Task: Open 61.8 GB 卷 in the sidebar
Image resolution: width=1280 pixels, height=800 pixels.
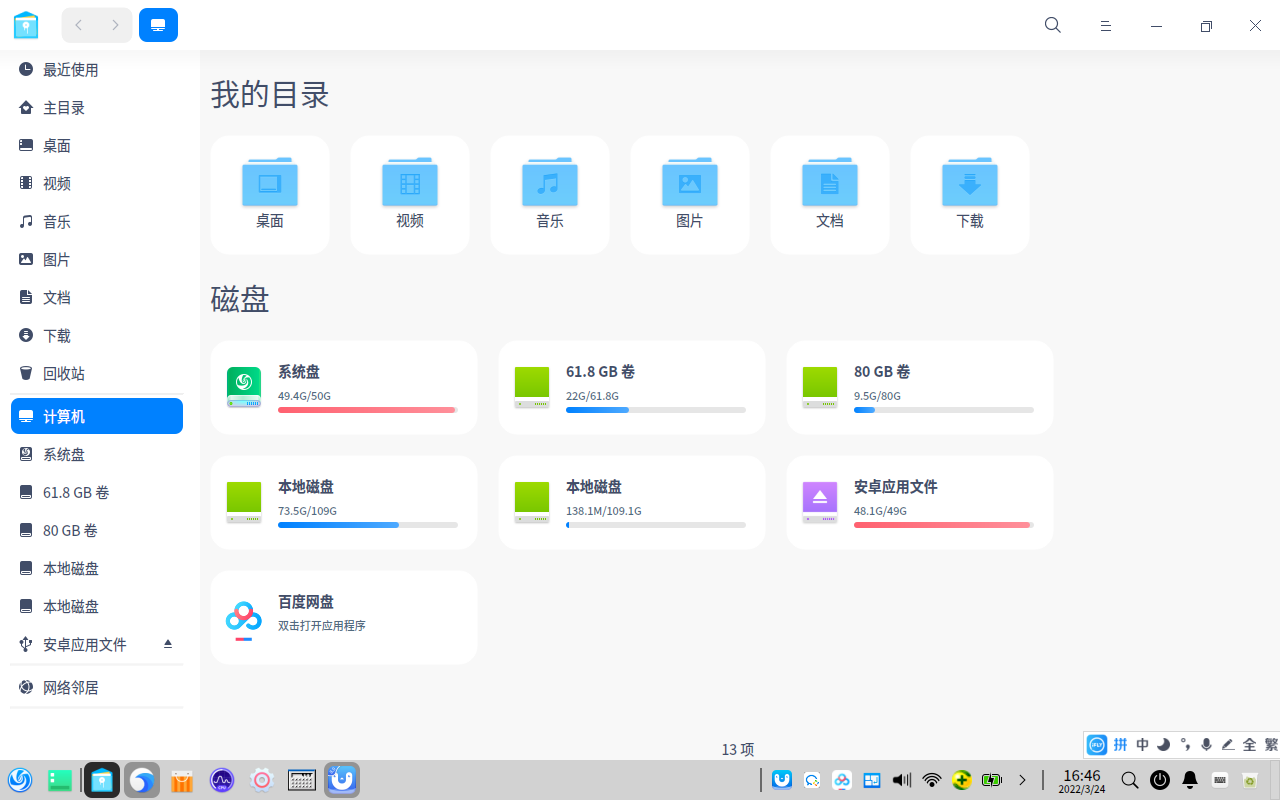Action: (97, 493)
